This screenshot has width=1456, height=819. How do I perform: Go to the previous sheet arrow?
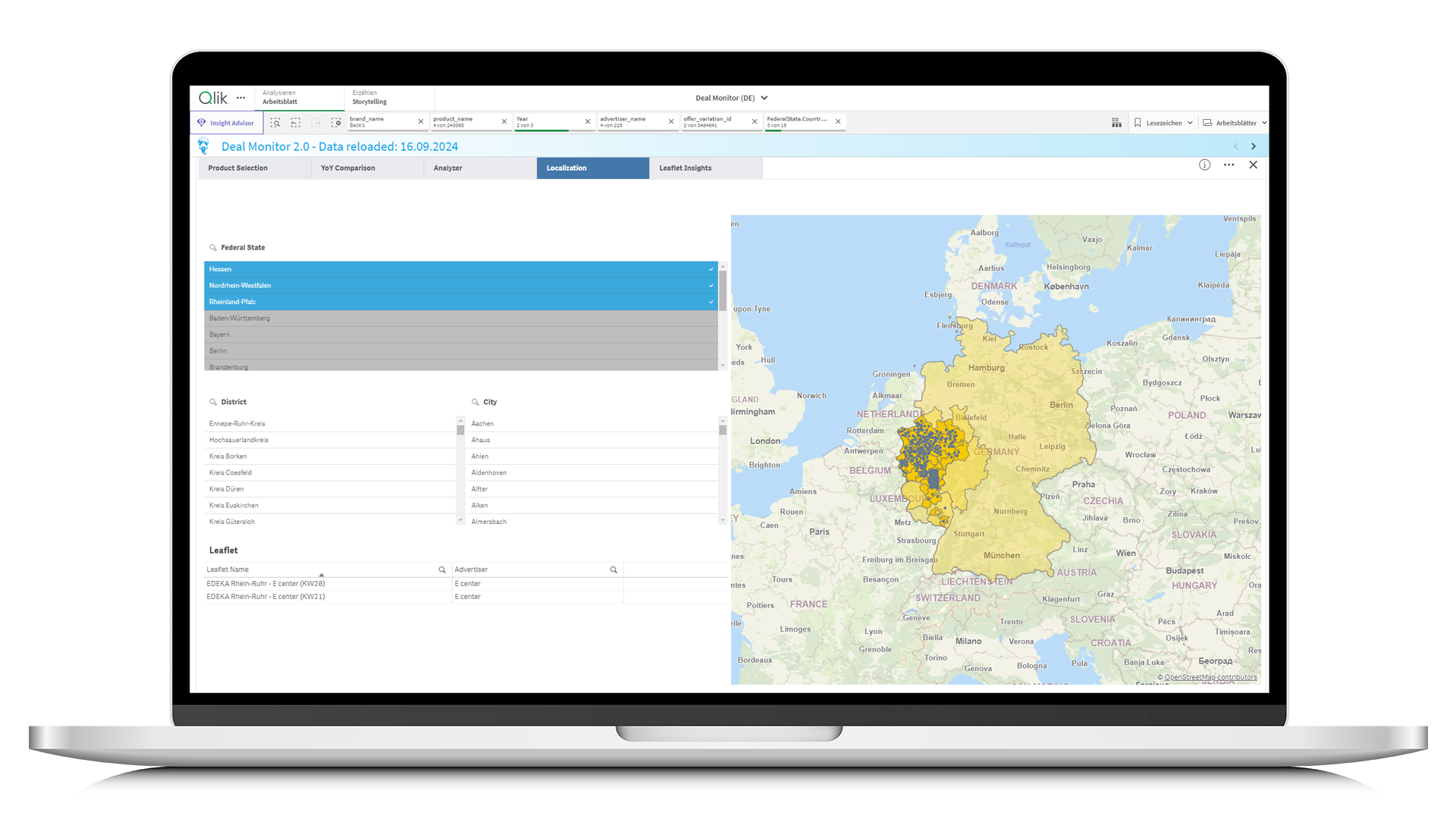(x=1235, y=146)
